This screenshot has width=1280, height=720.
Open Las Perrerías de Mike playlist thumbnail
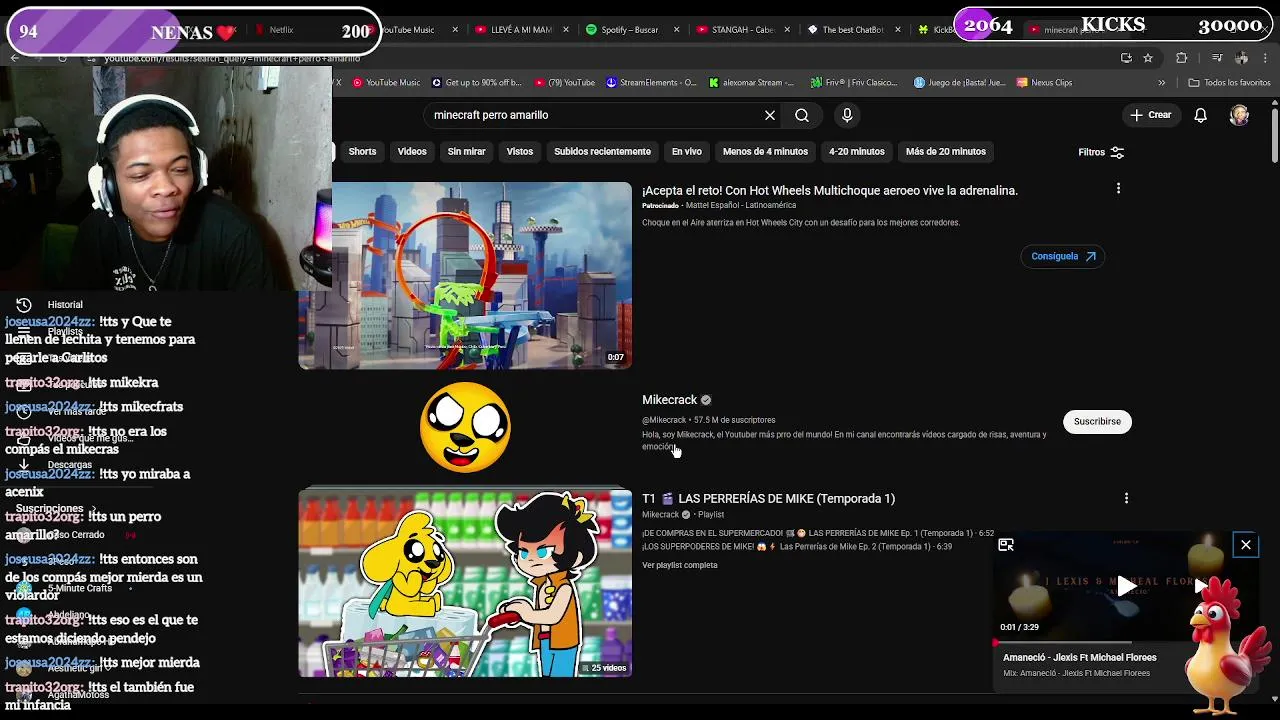tap(465, 583)
